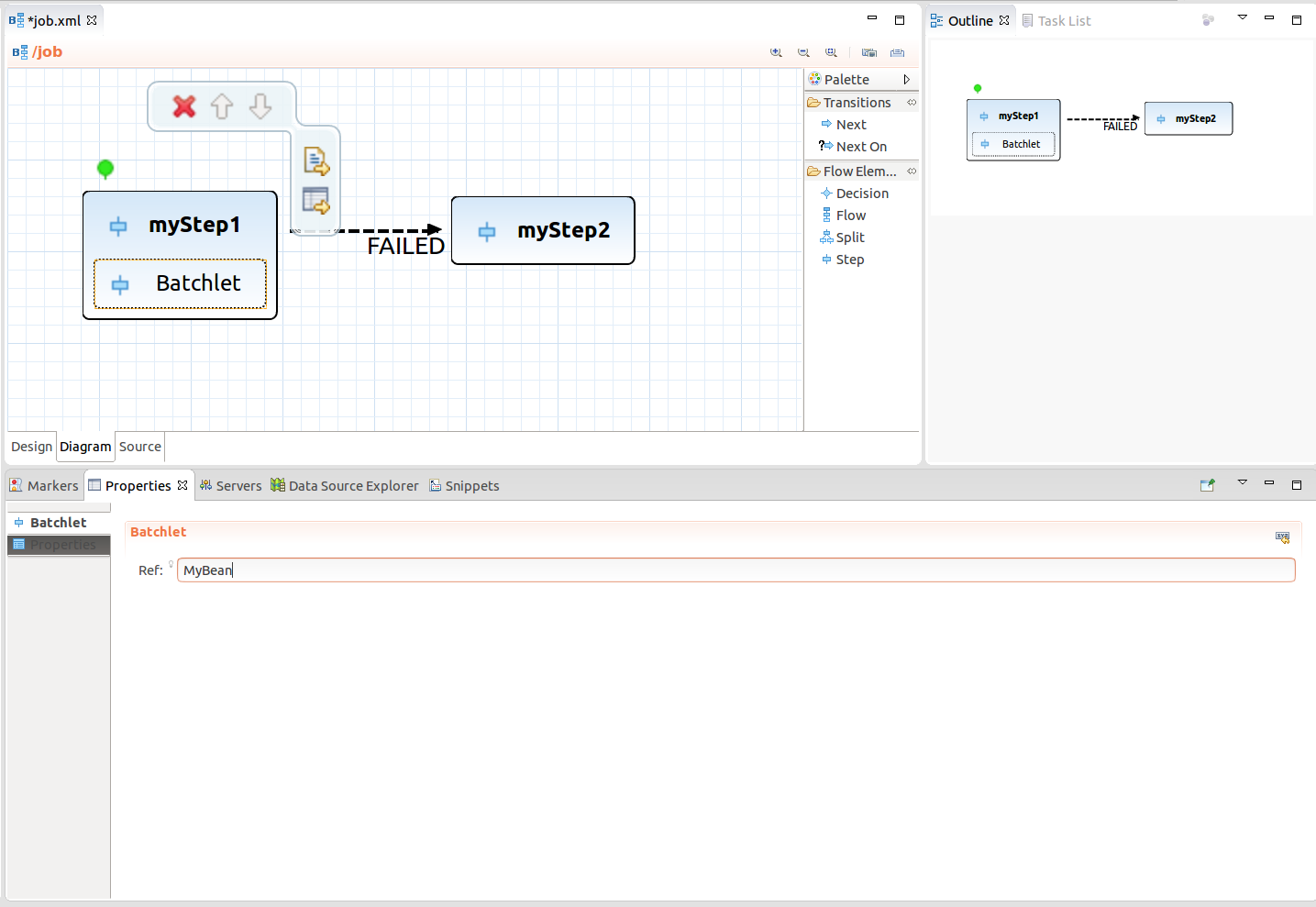Zoom out of the diagram
This screenshot has height=907, width=1316.
[803, 53]
